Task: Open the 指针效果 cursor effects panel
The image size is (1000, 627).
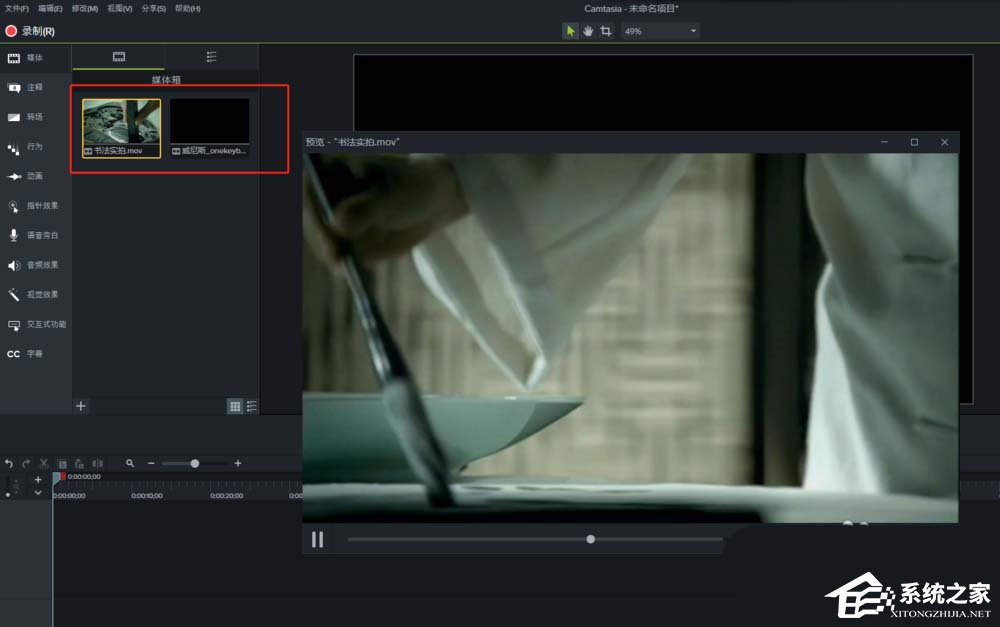Action: [34, 206]
